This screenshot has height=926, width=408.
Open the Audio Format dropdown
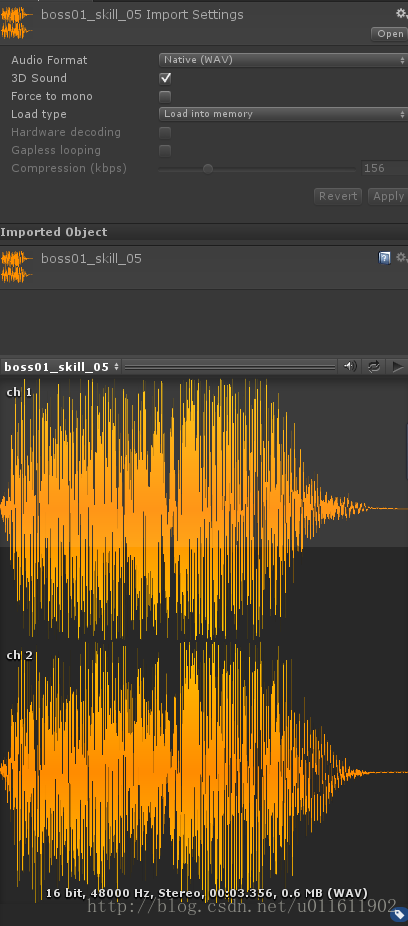click(283, 60)
